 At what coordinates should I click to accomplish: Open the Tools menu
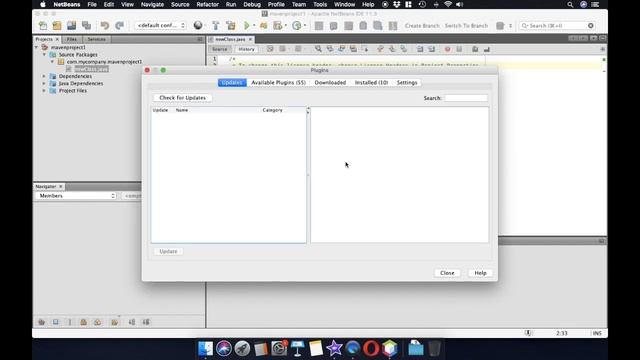coord(320,4)
